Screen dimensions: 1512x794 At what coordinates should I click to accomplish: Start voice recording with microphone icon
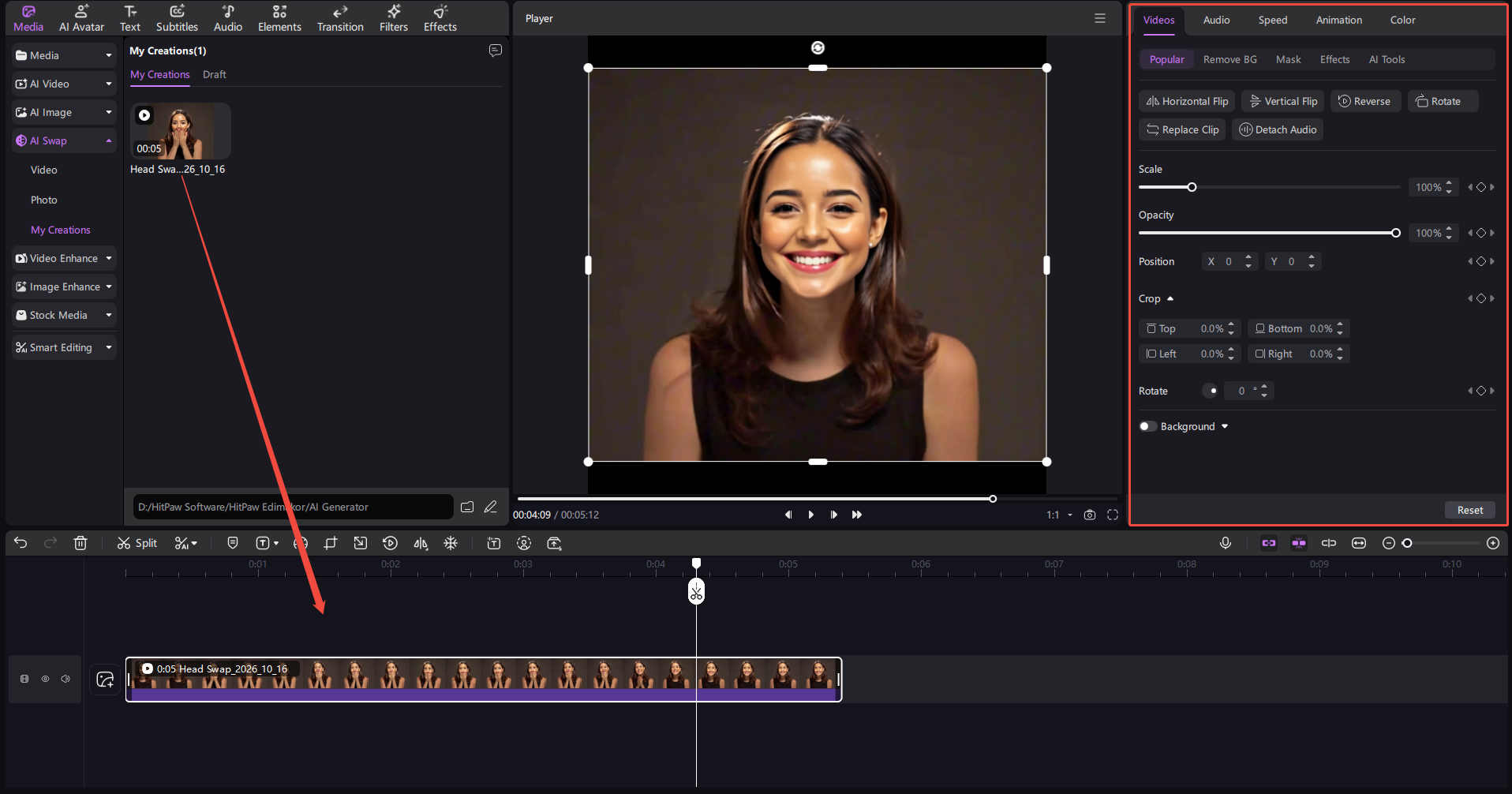[1226, 543]
